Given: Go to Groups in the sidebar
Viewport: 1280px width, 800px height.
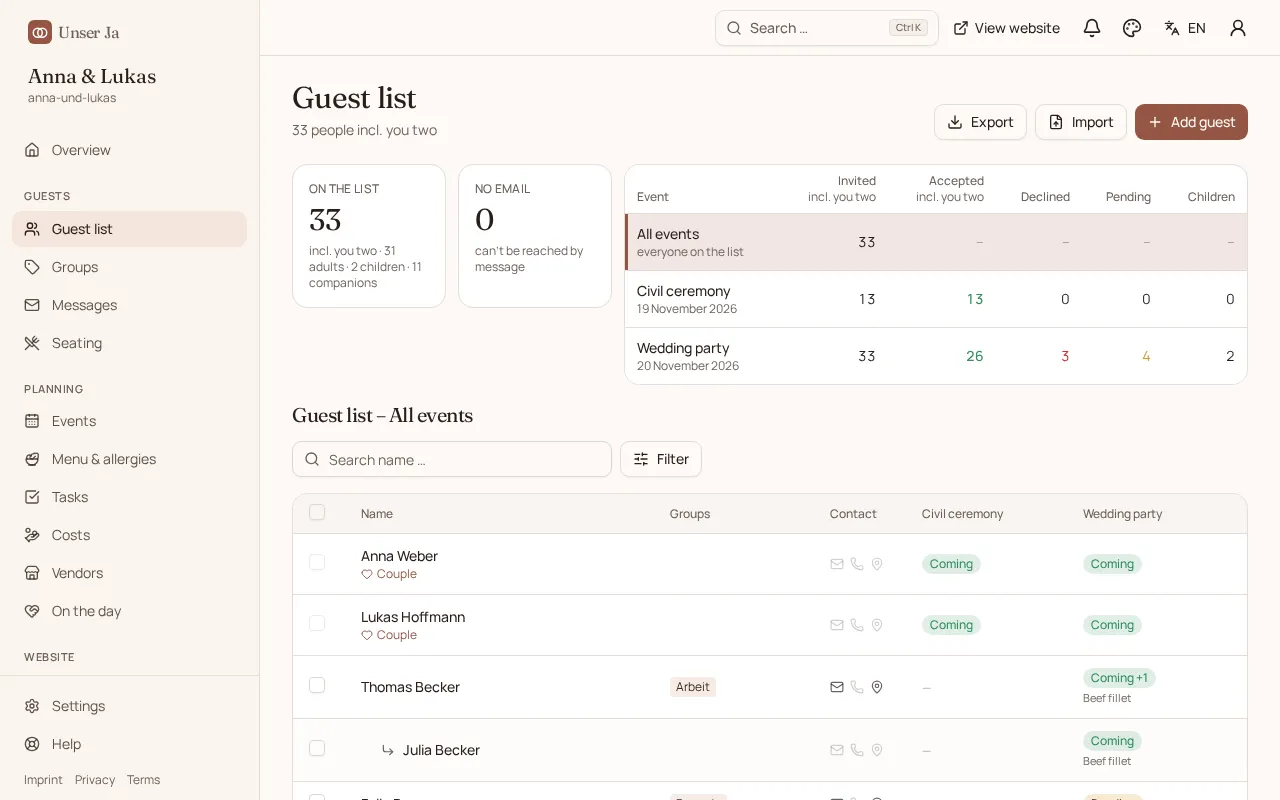Looking at the screenshot, I should (130, 267).
